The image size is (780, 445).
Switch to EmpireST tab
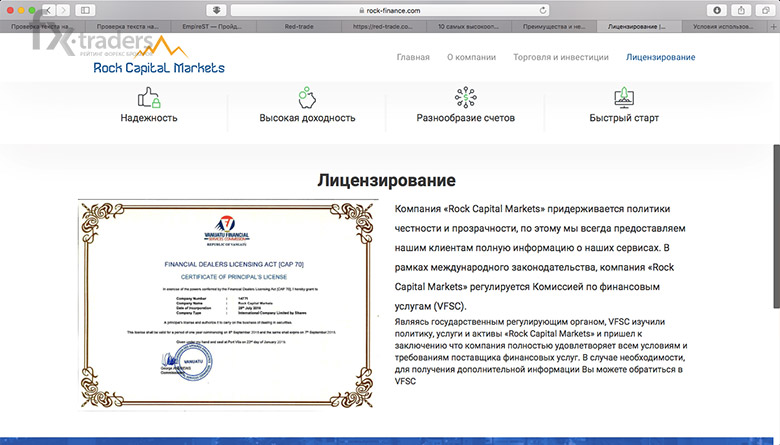(213, 26)
